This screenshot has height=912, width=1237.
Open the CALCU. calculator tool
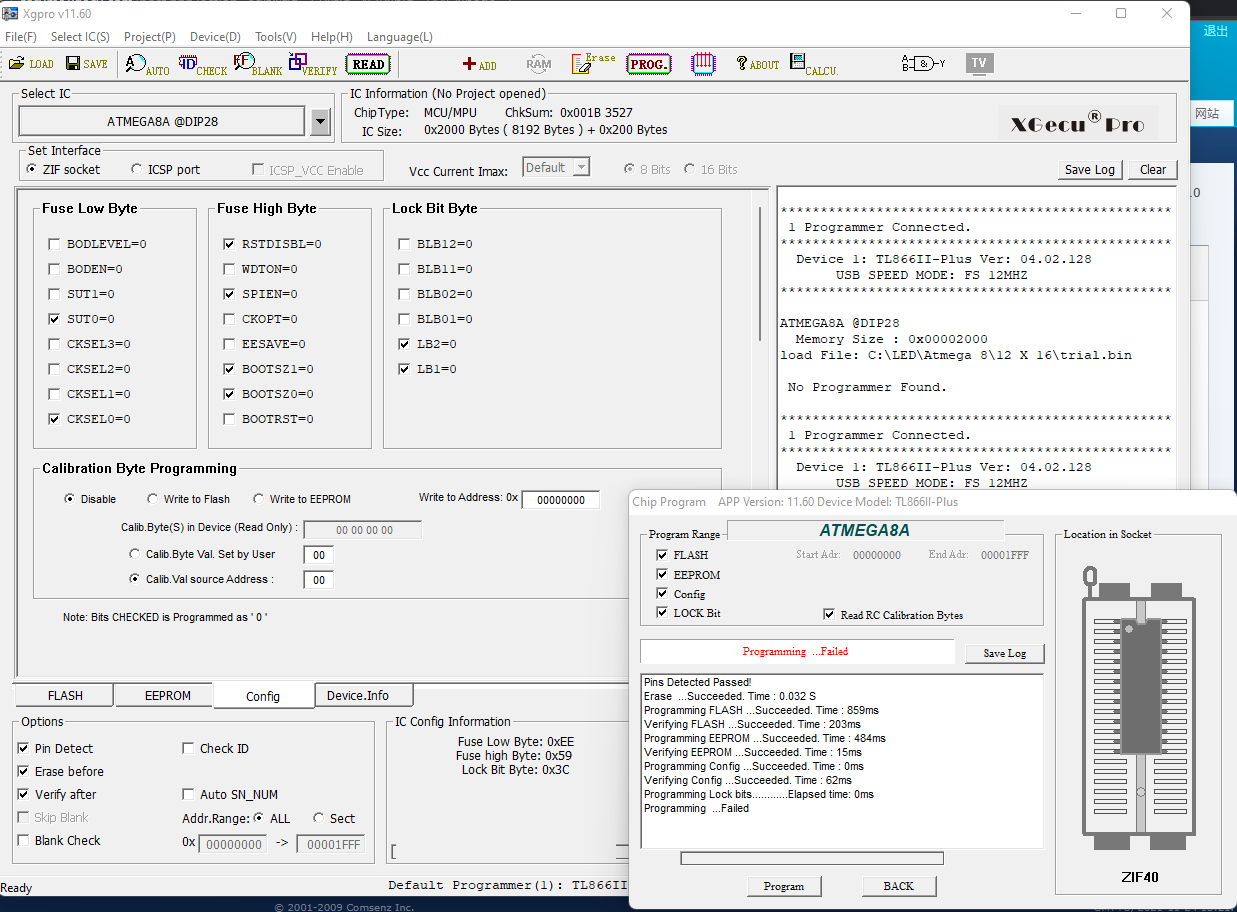[x=813, y=64]
